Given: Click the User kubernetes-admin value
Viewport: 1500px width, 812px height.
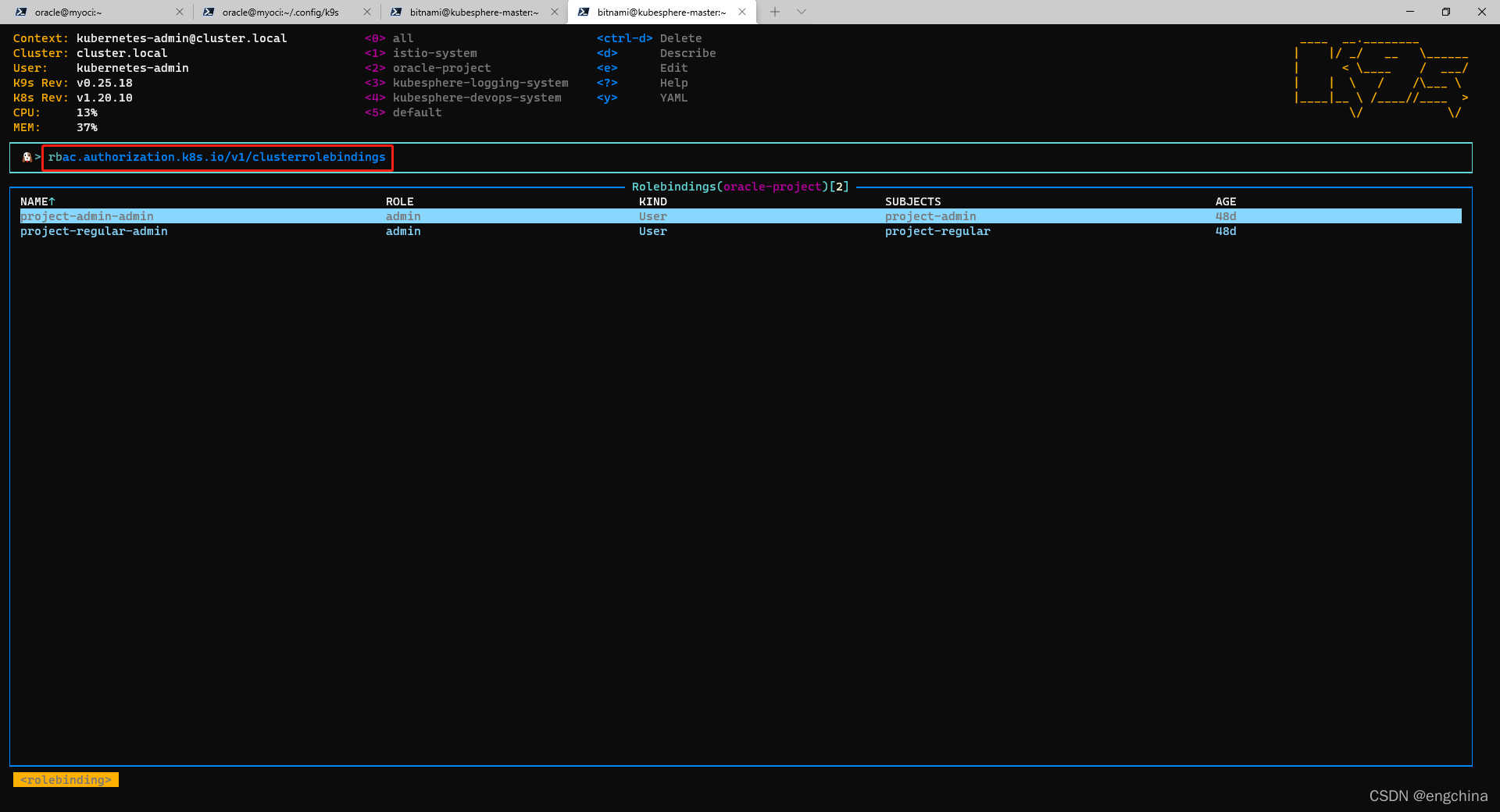Looking at the screenshot, I should (132, 68).
